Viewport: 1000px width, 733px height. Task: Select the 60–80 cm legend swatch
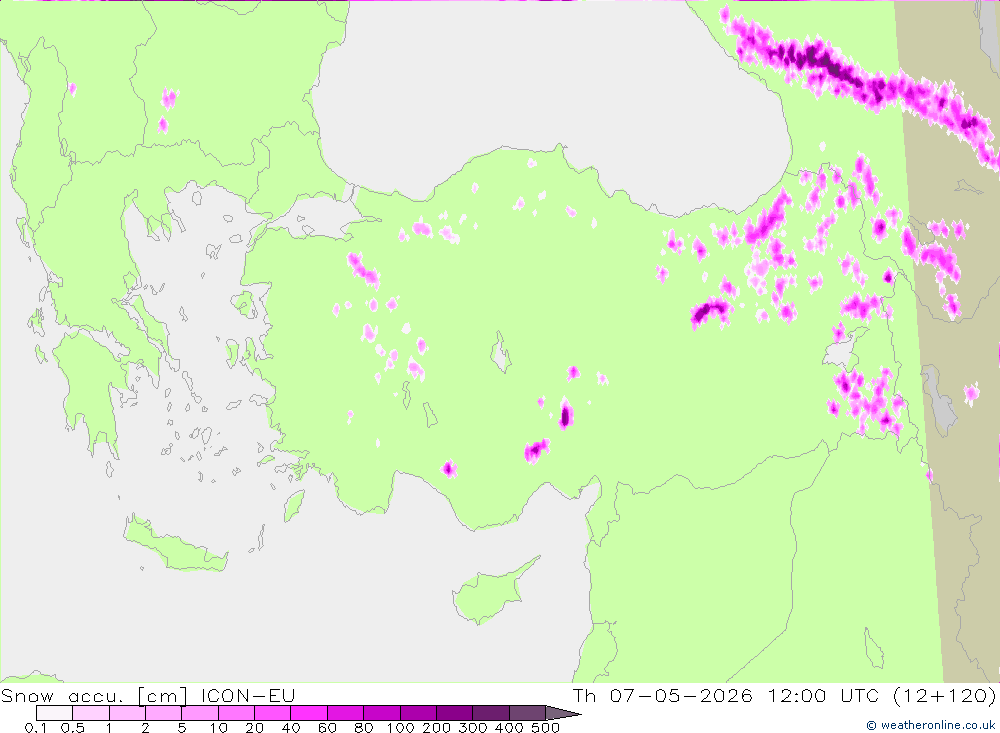point(345,713)
